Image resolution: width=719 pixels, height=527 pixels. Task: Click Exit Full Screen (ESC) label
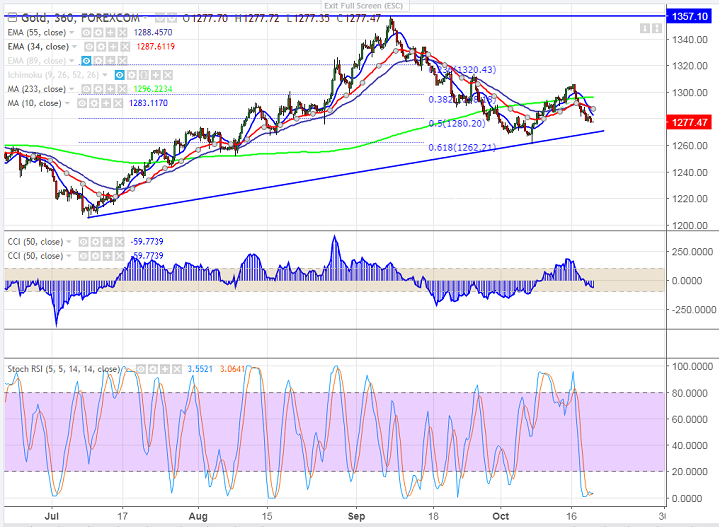[x=359, y=5]
